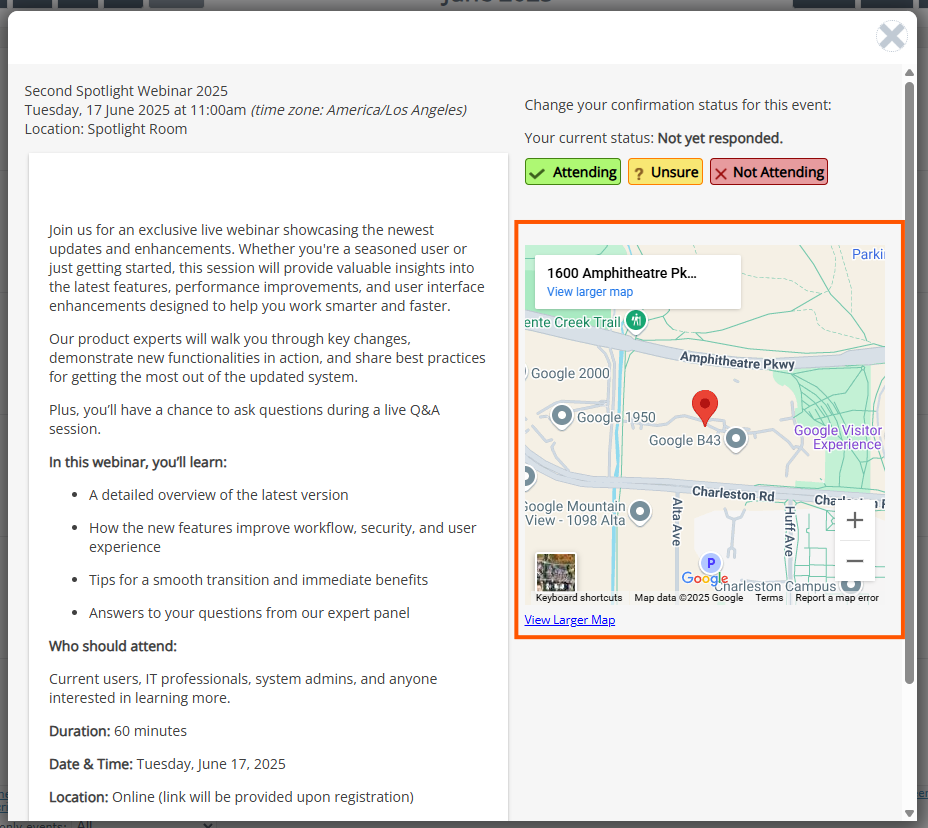The image size is (928, 828).
Task: Click the green Creek Trail hiking icon
Action: (x=637, y=320)
